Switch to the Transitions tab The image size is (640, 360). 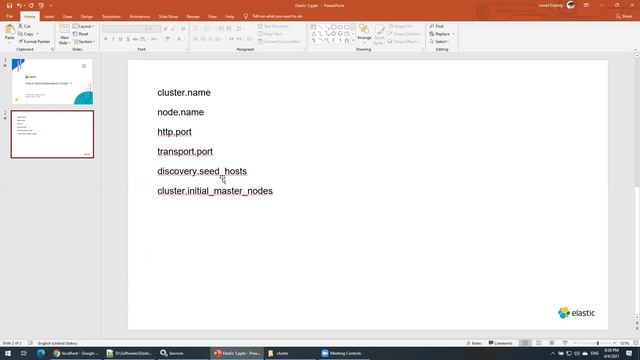[x=111, y=16]
